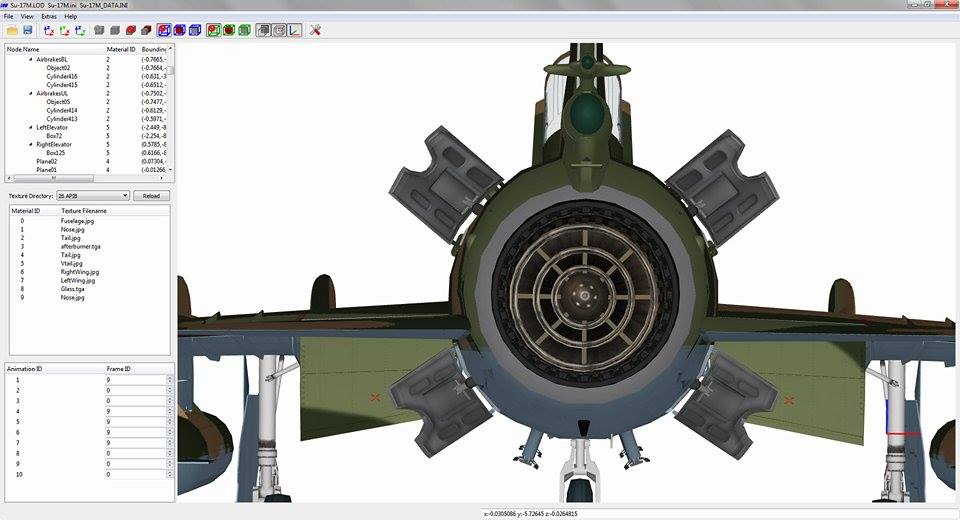Click the Node Name column header
The image size is (960, 520).
coord(23,49)
